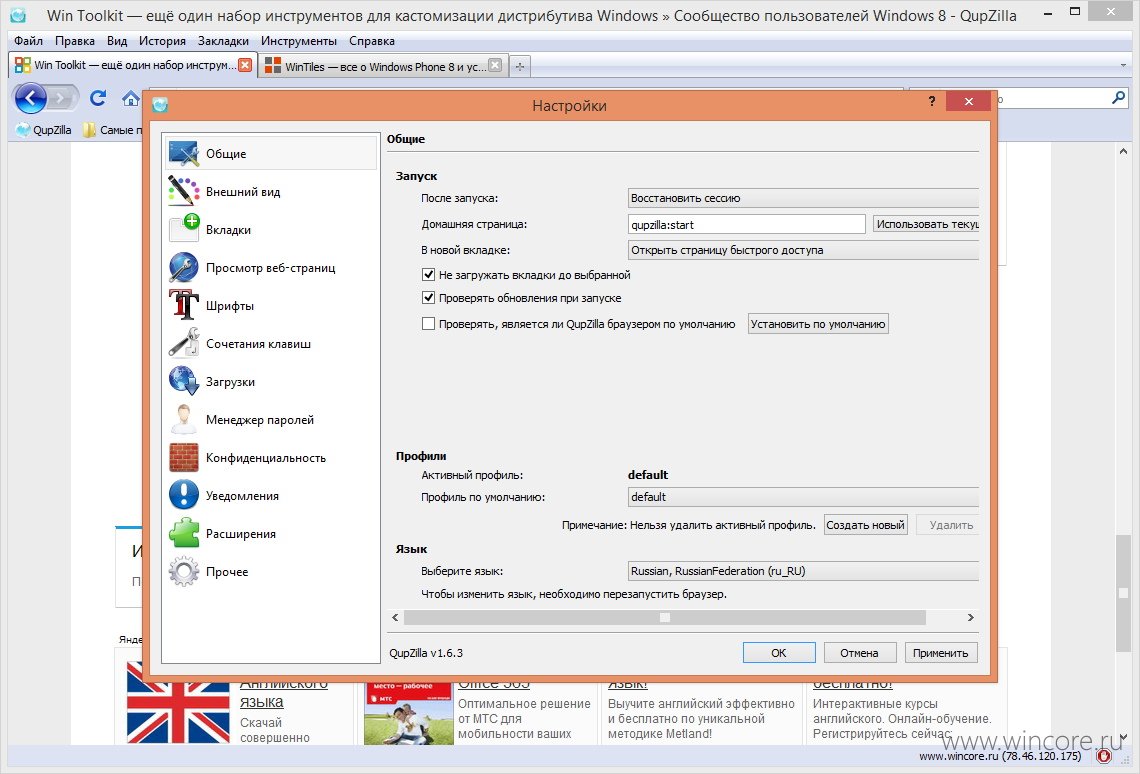Image resolution: width=1140 pixels, height=774 pixels.
Task: Click the OK button
Action: coord(779,653)
